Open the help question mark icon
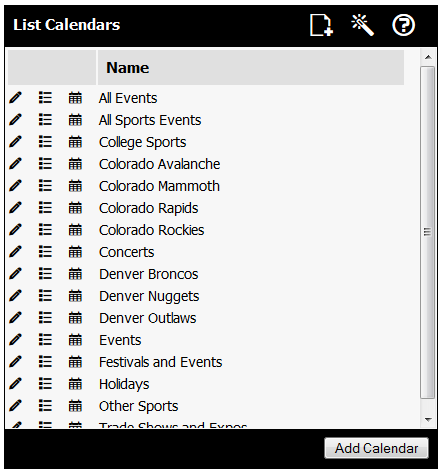 click(x=403, y=25)
